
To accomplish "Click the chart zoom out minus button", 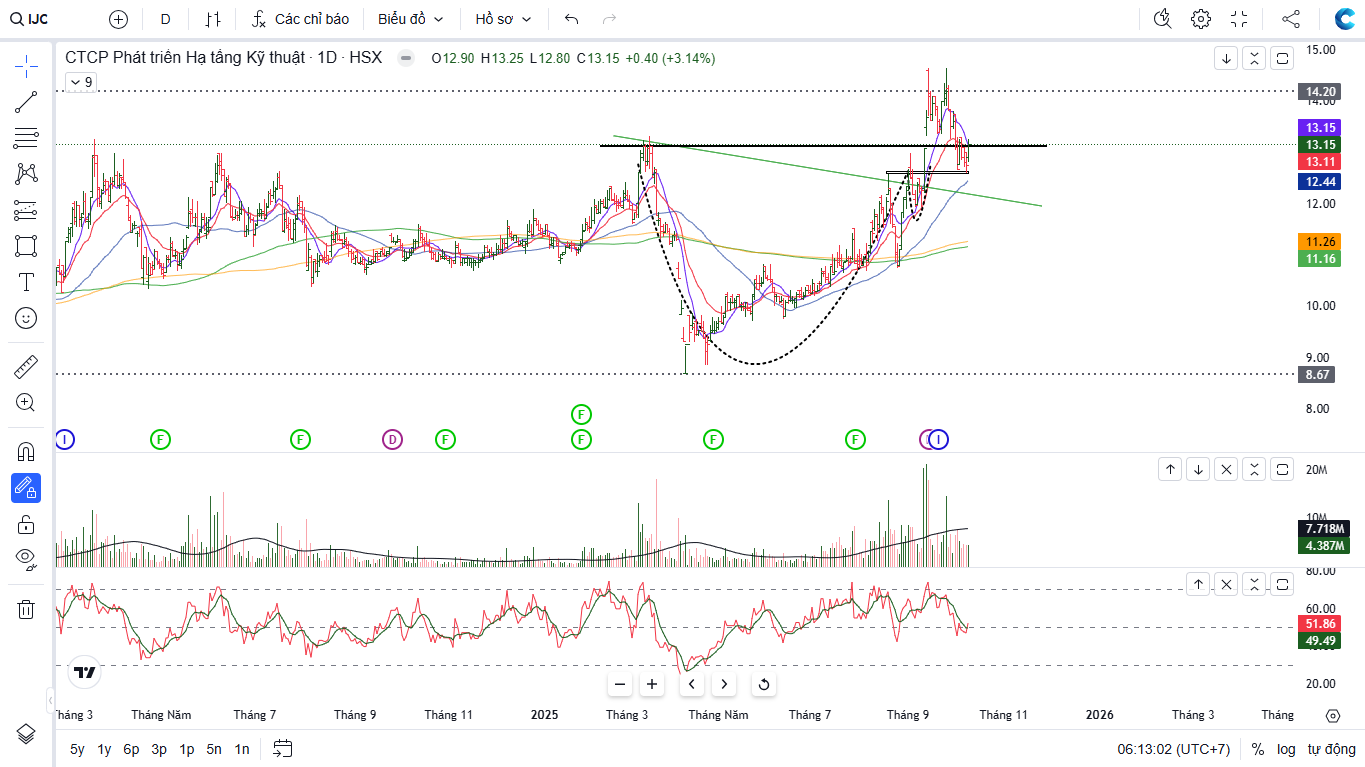I will [620, 684].
